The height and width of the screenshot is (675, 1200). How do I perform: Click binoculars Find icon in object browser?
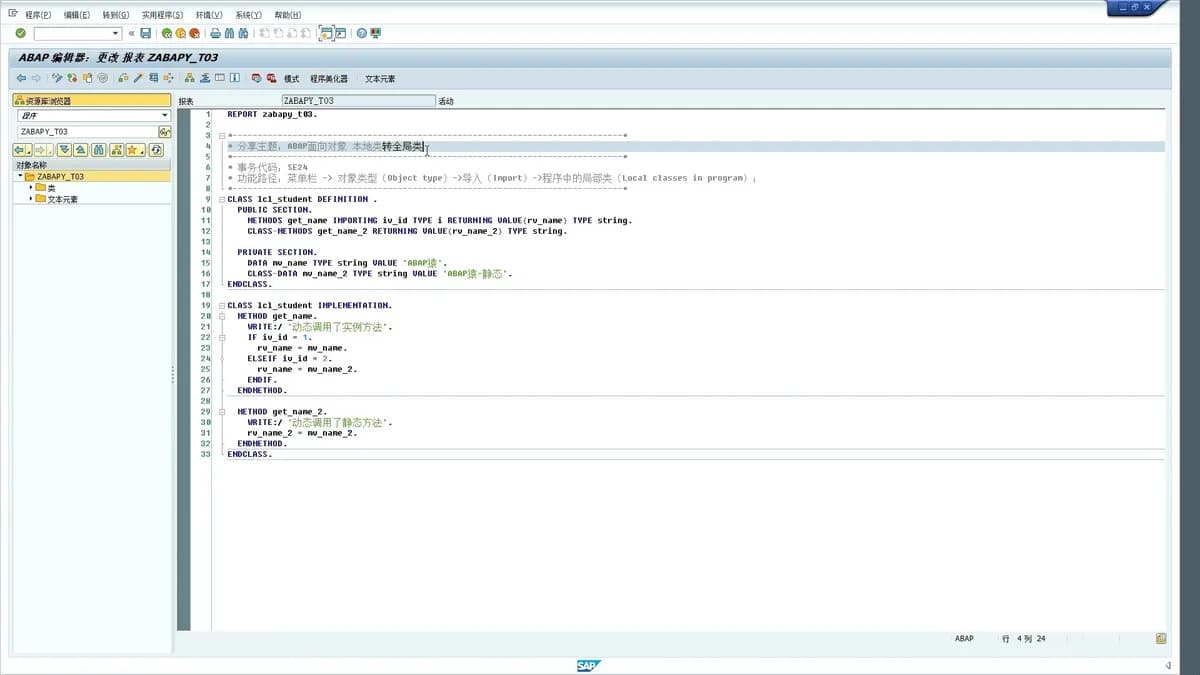98,150
